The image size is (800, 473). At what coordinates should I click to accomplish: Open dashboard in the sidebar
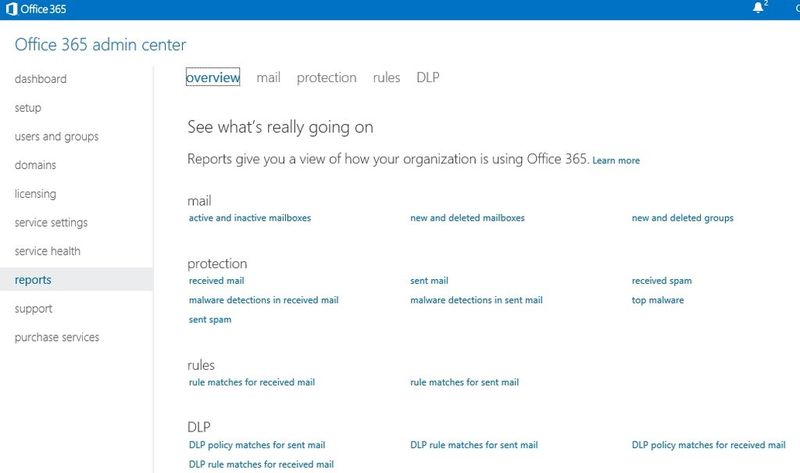tap(40, 79)
